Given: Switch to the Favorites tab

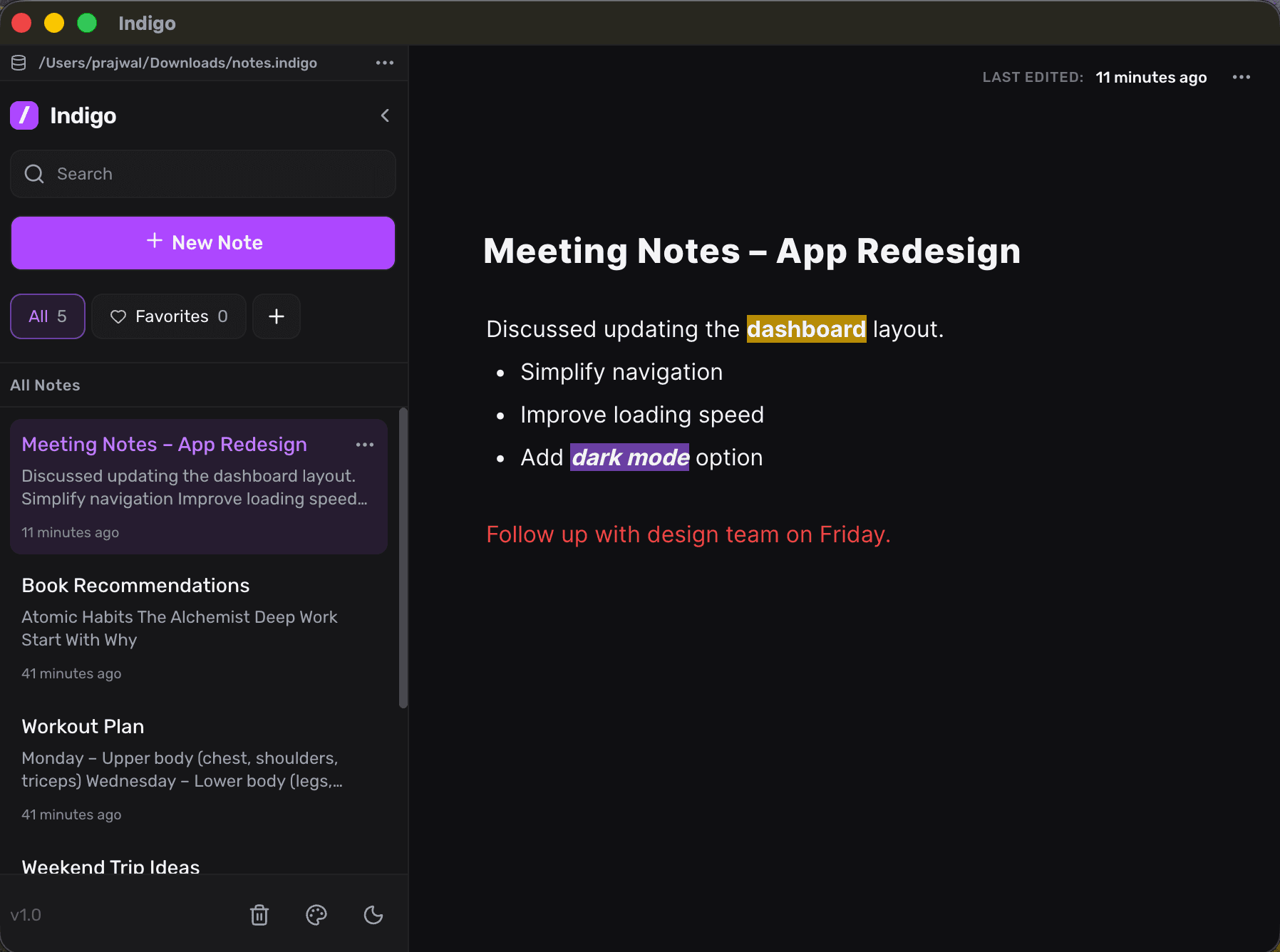Looking at the screenshot, I should pyautogui.click(x=169, y=316).
